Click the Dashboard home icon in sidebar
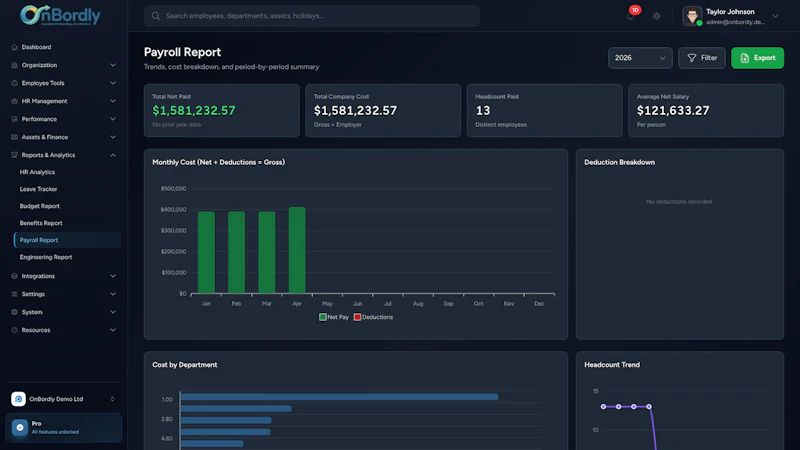The image size is (800, 450). 14,47
